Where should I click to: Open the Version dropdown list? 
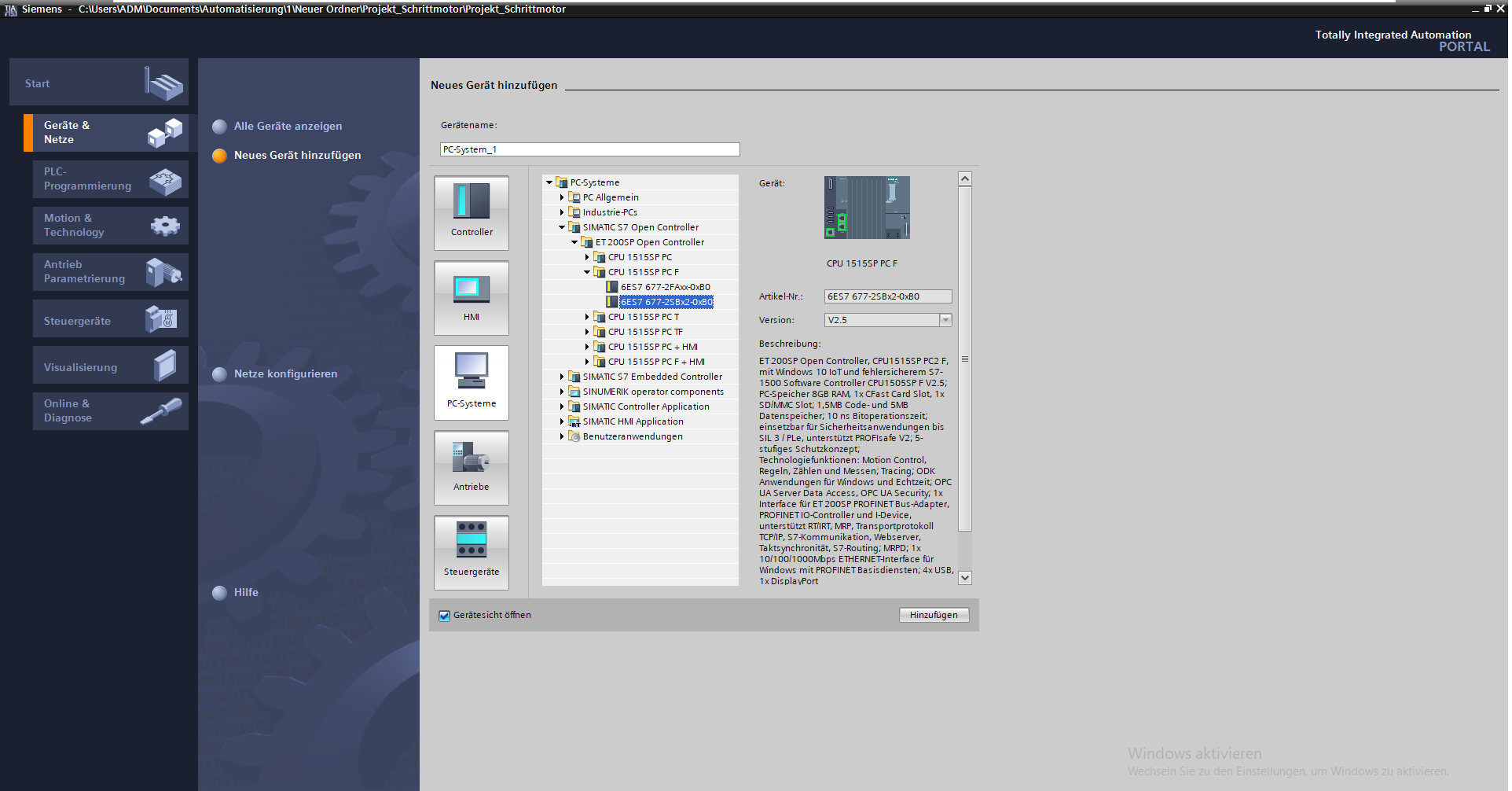[945, 320]
